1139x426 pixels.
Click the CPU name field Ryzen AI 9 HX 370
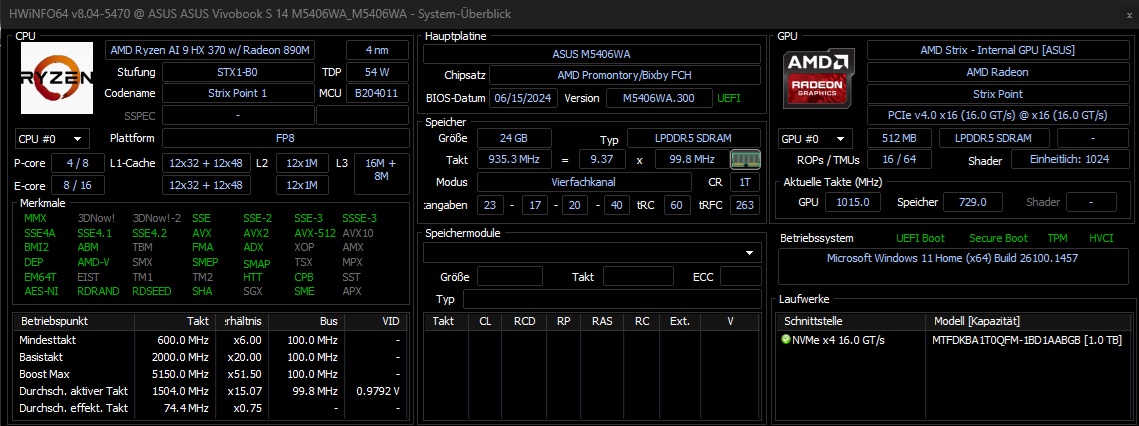210,50
